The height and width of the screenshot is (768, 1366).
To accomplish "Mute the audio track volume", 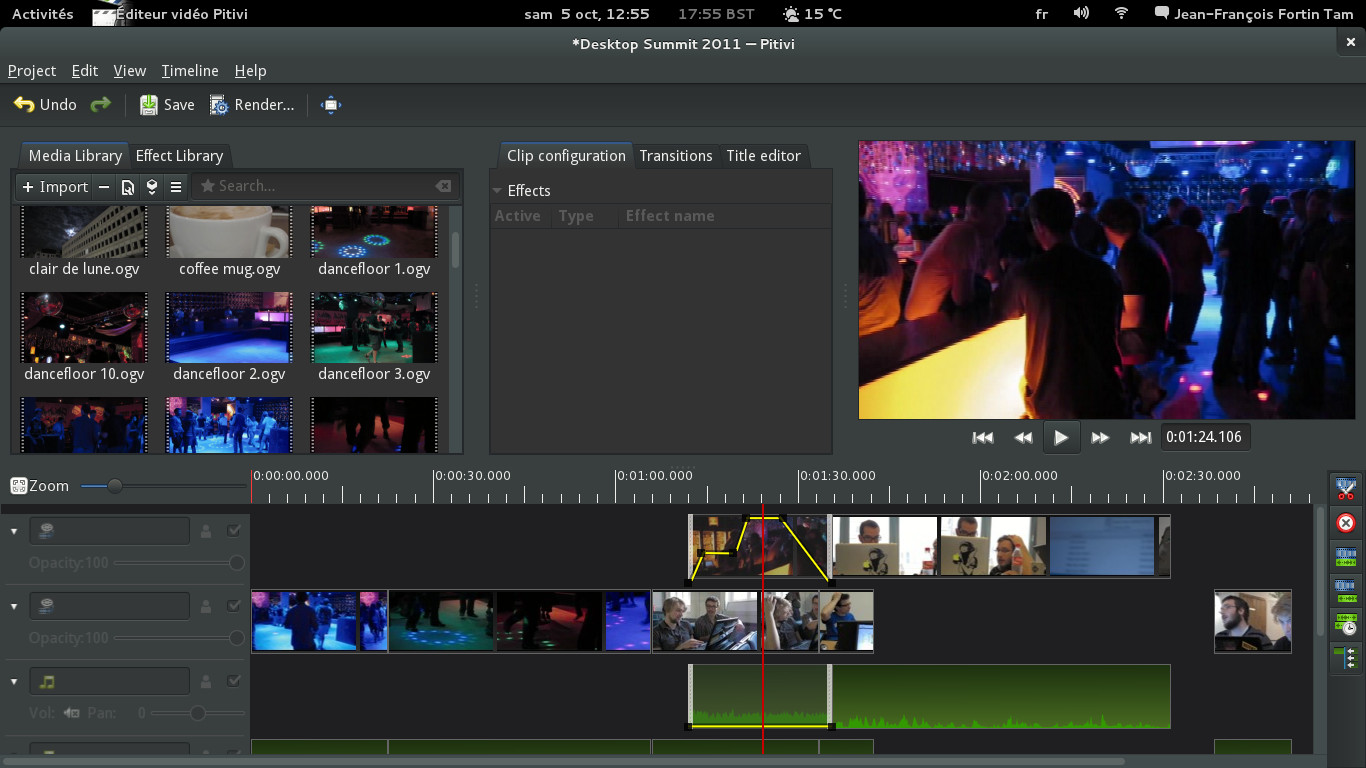I will coord(70,713).
